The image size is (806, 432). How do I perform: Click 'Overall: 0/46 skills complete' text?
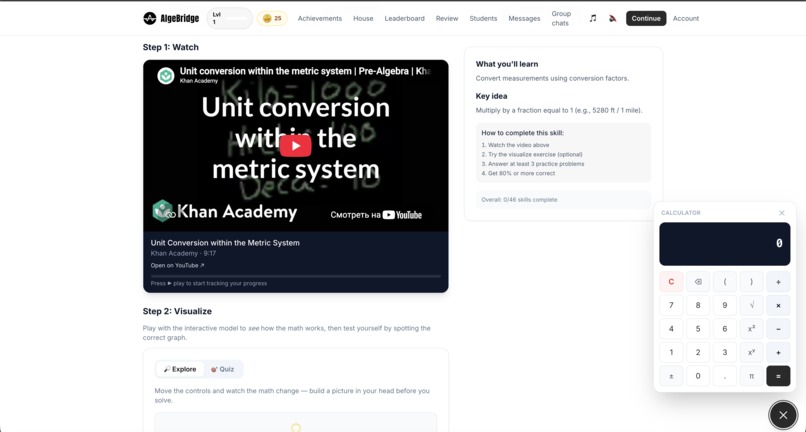[519, 200]
